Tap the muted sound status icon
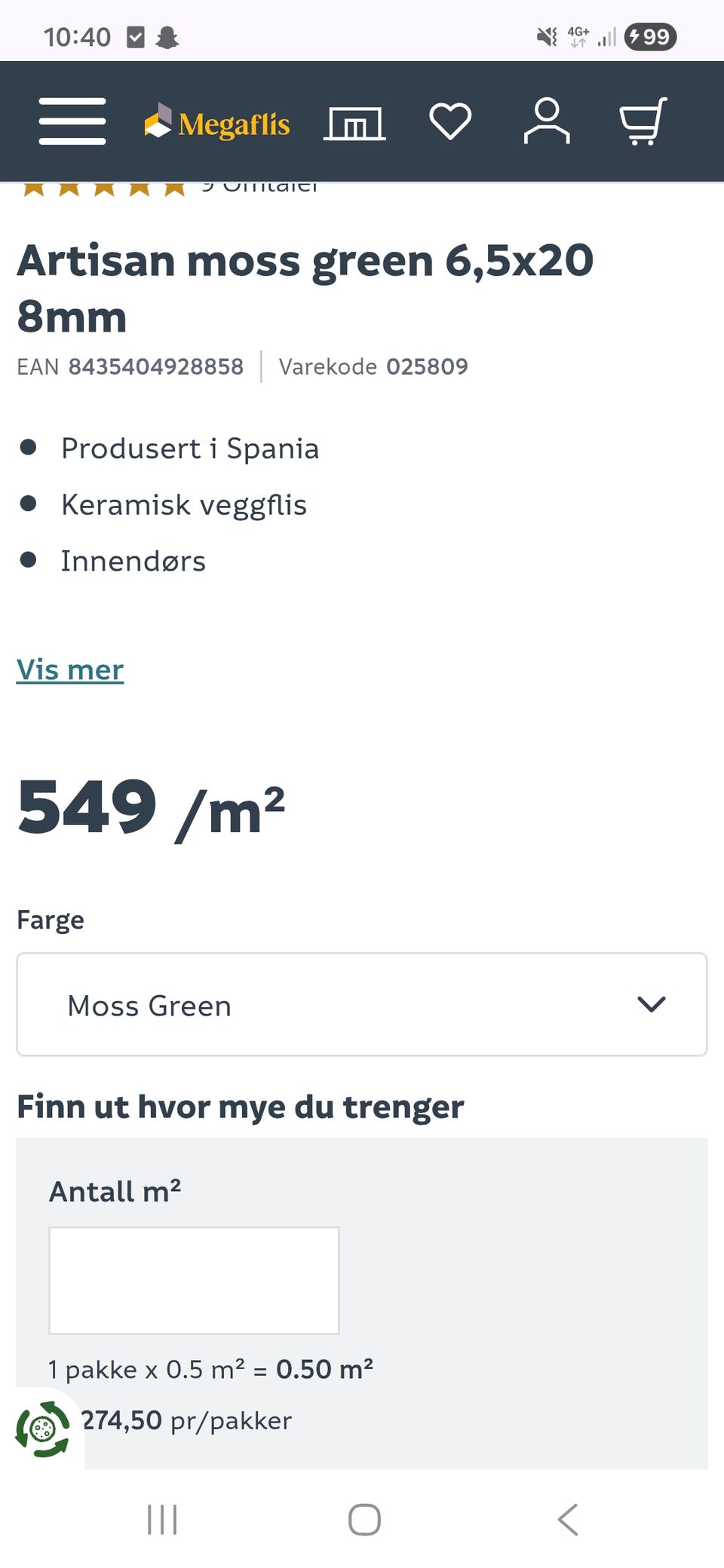Image resolution: width=724 pixels, height=1568 pixels. point(547,36)
